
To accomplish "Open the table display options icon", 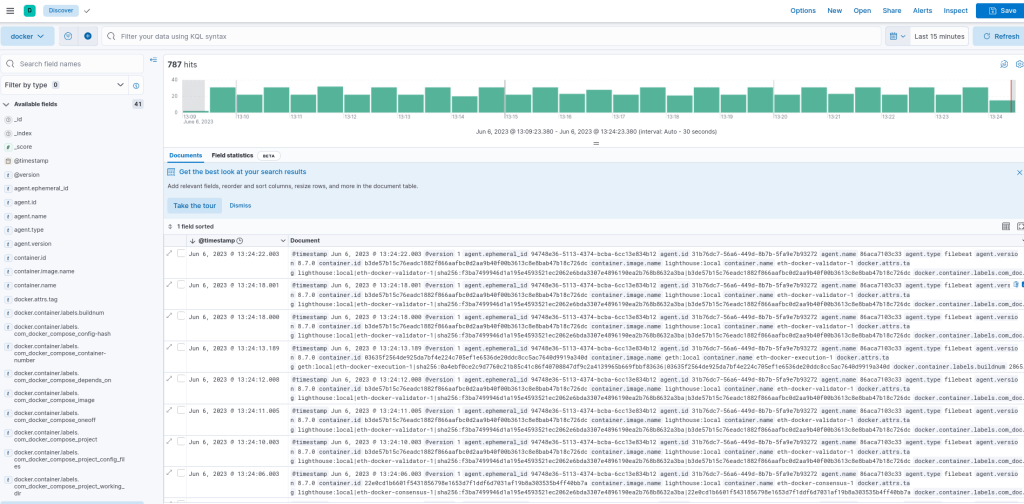I will click(x=1005, y=226).
